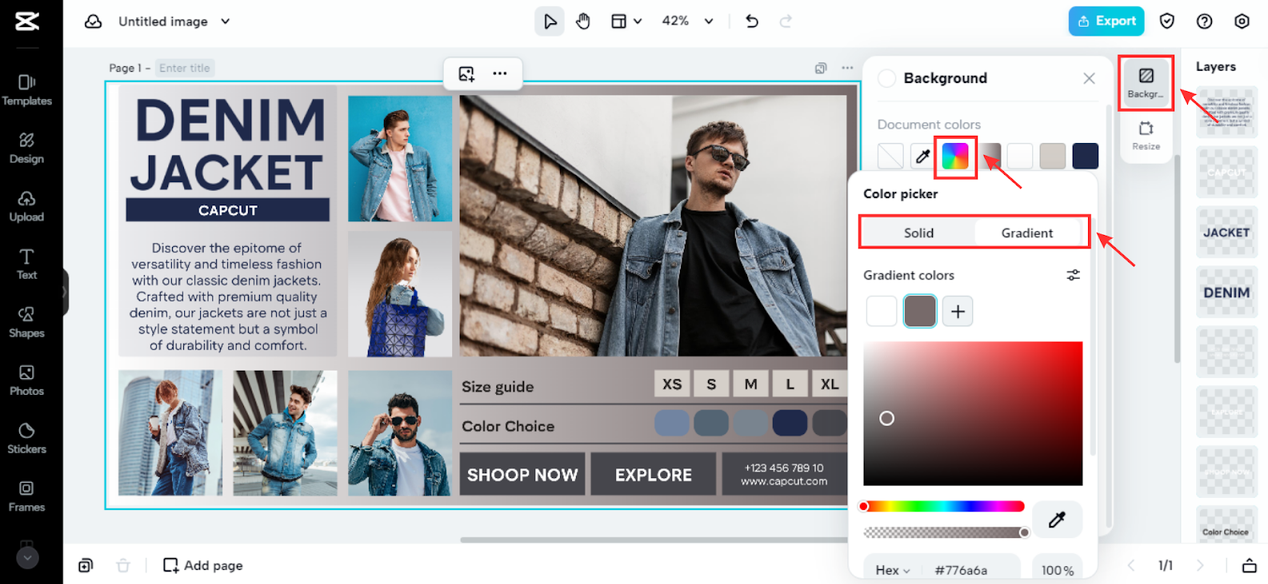
Task: Click the Add page button
Action: pyautogui.click(x=203, y=565)
